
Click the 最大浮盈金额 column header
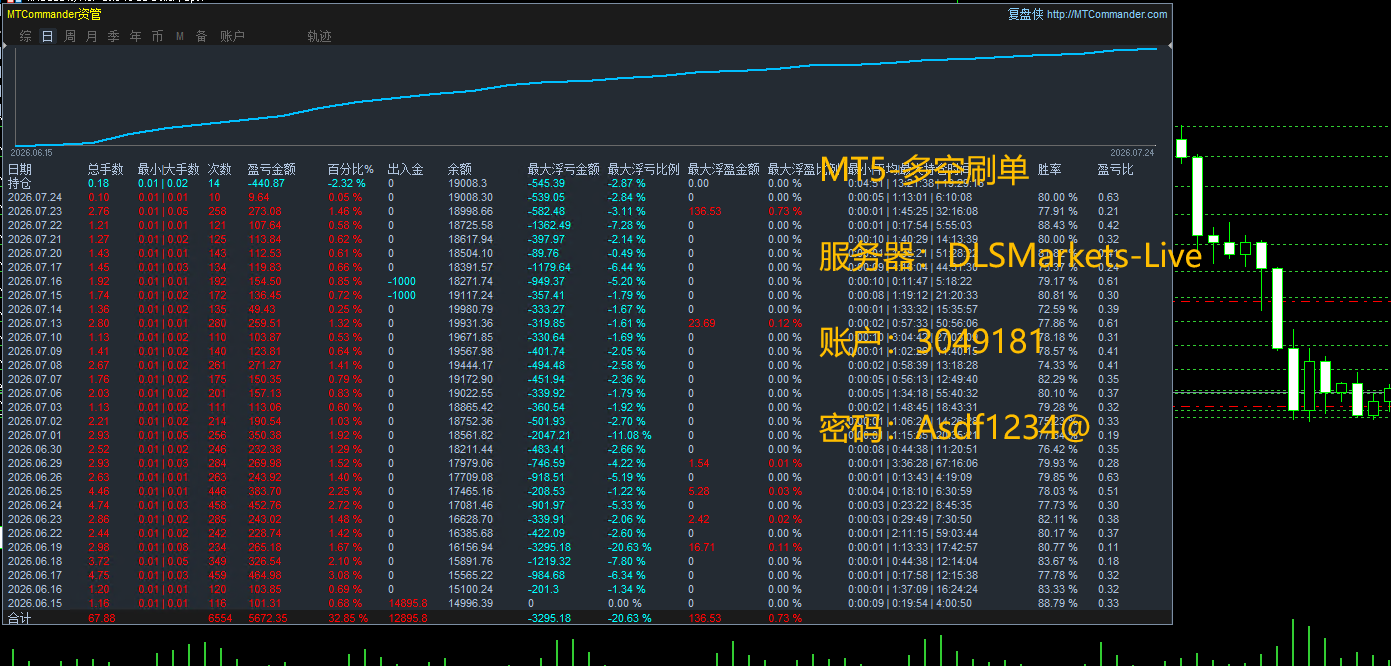[x=724, y=169]
